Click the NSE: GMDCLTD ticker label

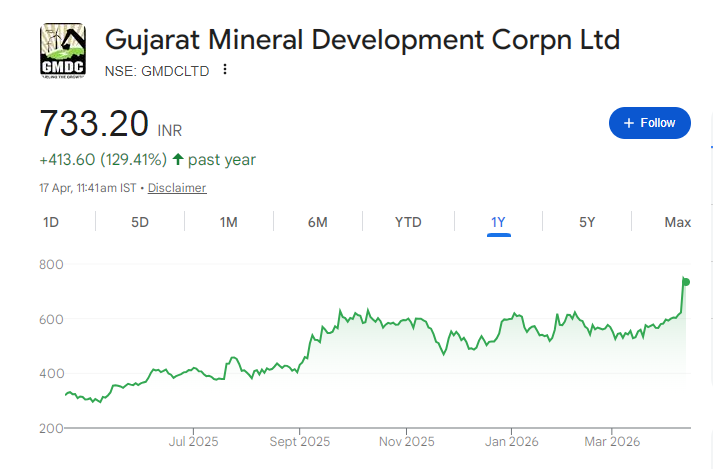[157, 70]
